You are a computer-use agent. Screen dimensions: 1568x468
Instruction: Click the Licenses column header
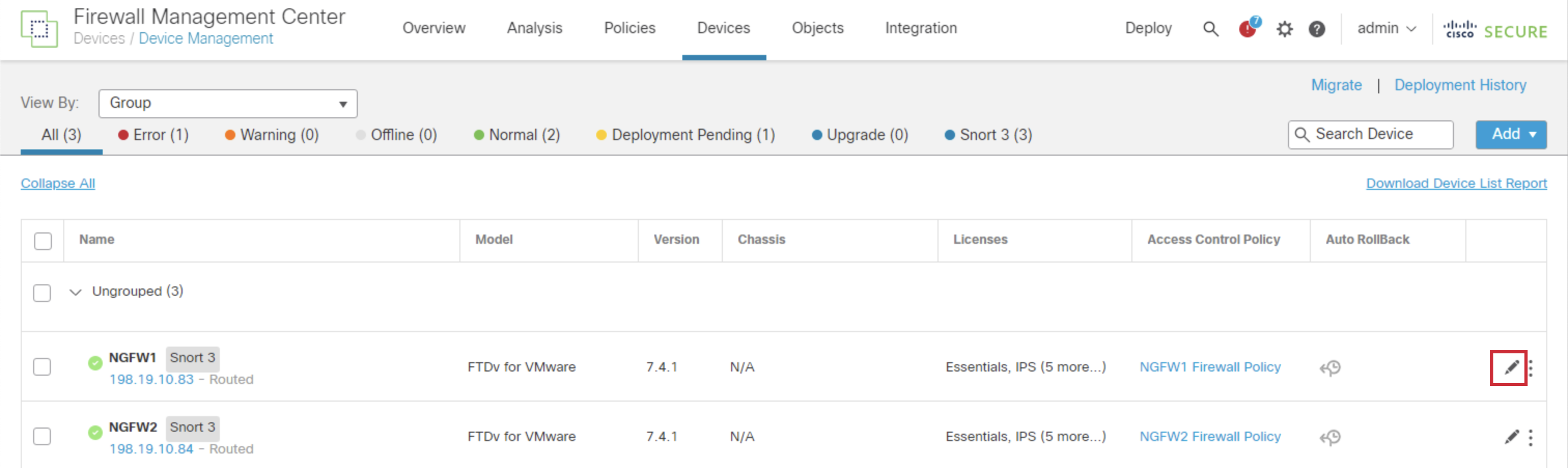[980, 240]
